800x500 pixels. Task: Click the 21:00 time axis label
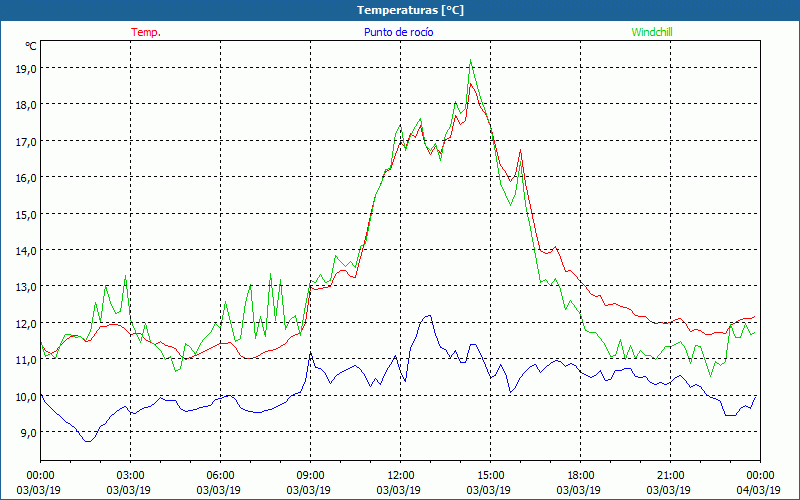click(x=670, y=476)
